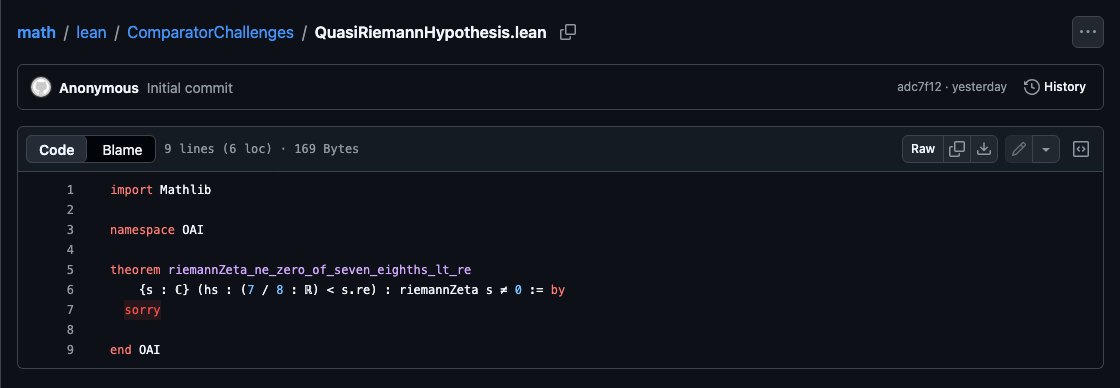Click the Anonymous author name

point(99,88)
